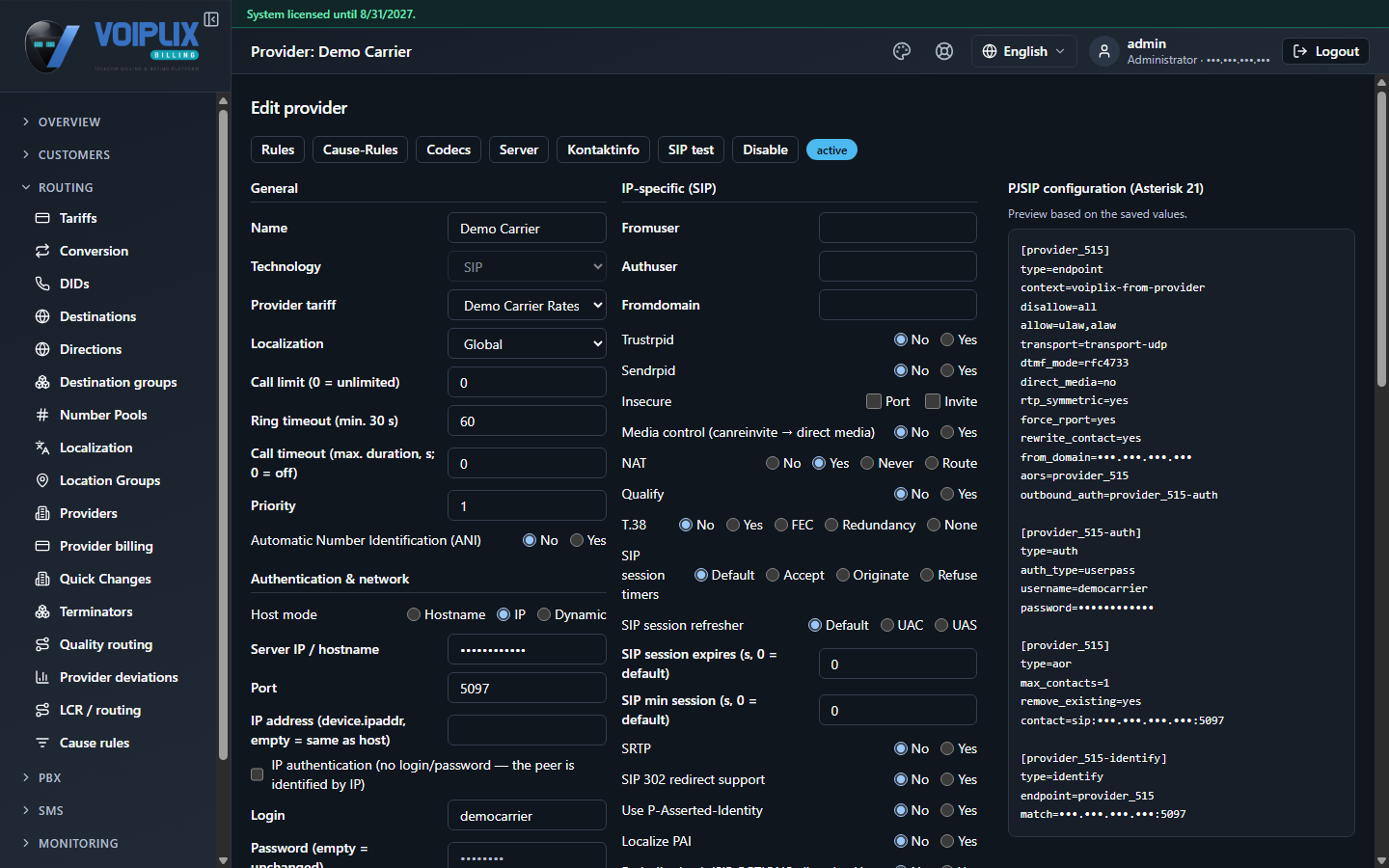Expand the CUSTOMERS menu section
Screen dimensions: 1389x868
click(x=73, y=154)
